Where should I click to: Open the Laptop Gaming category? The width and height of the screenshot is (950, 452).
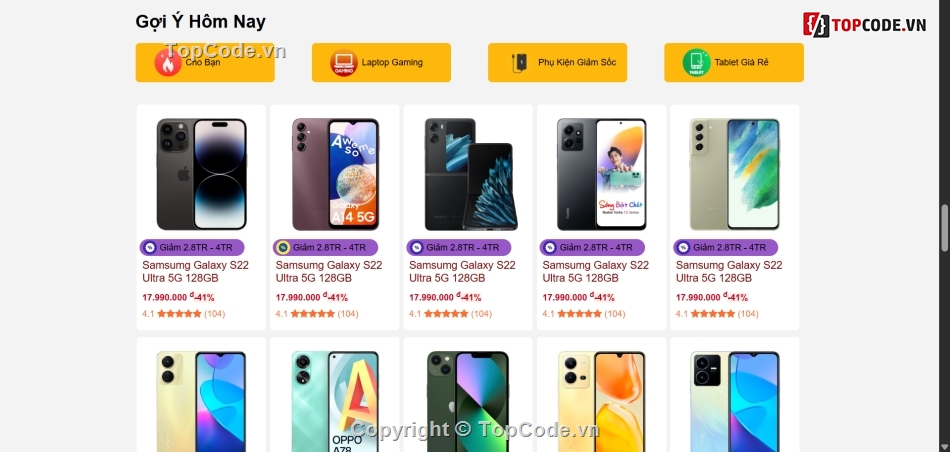click(381, 62)
